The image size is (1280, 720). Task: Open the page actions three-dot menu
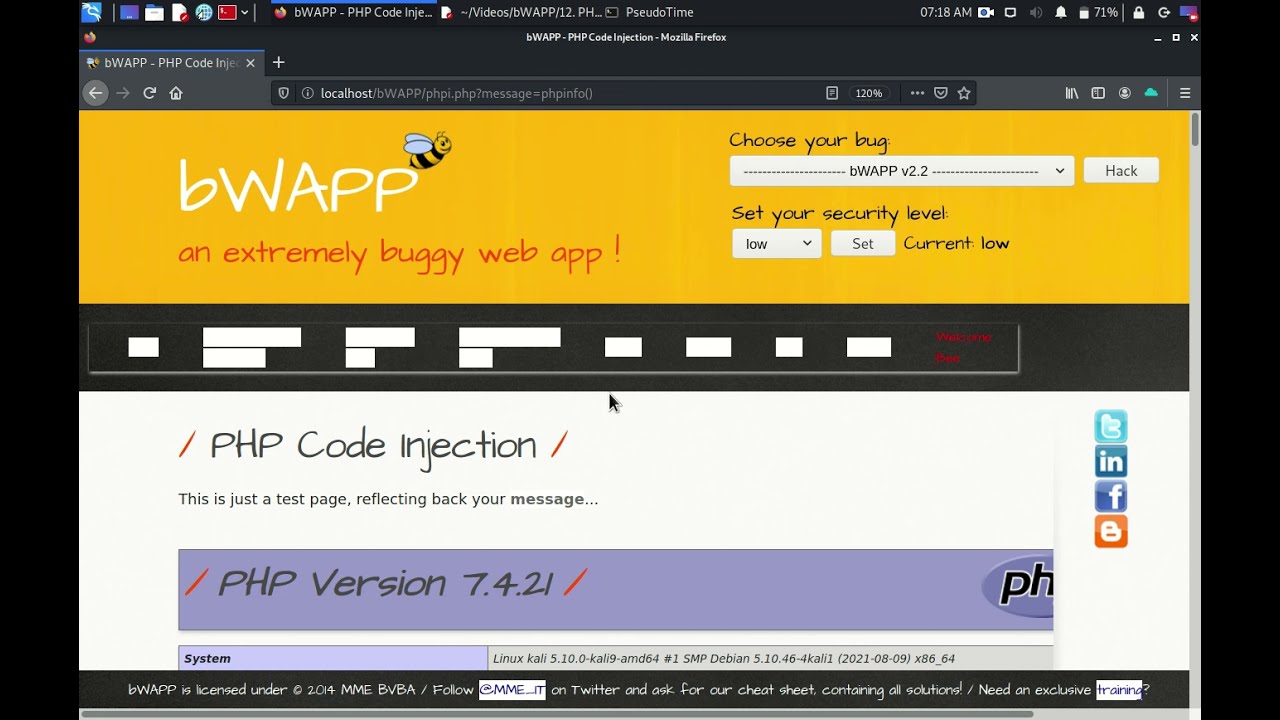(x=917, y=93)
